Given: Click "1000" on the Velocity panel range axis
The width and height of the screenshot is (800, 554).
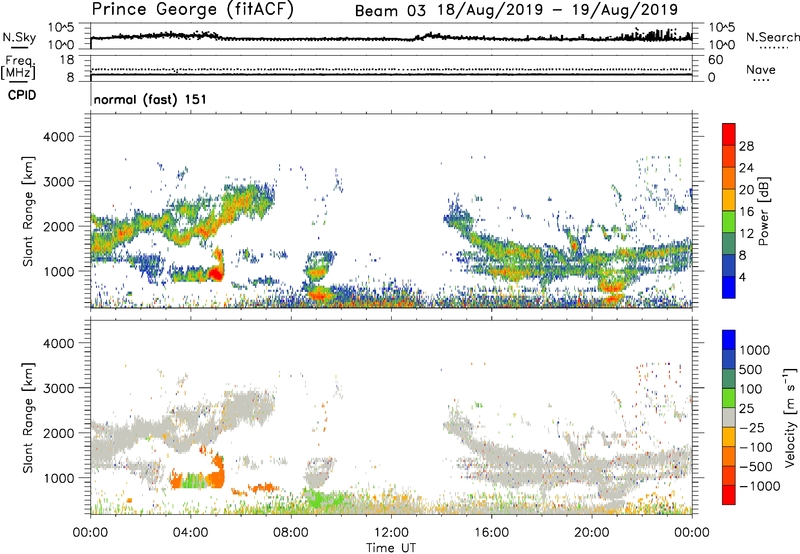Looking at the screenshot, I should [x=58, y=478].
